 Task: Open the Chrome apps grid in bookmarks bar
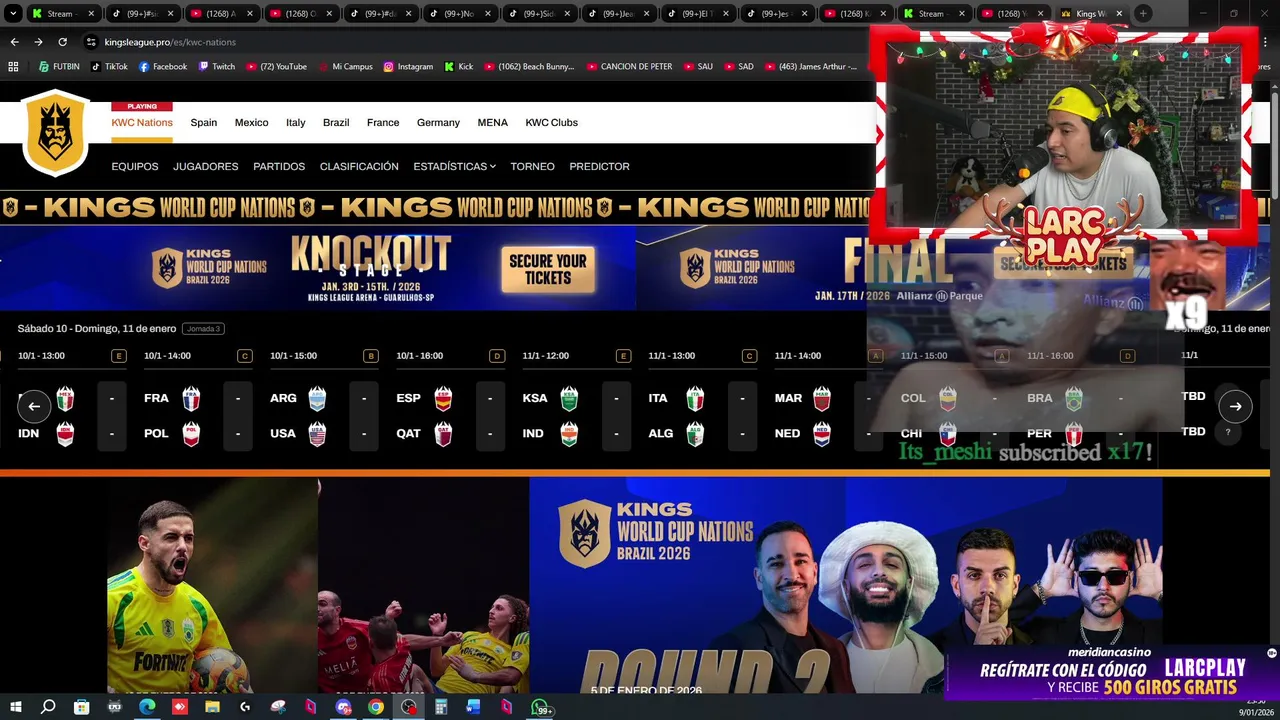[13, 67]
